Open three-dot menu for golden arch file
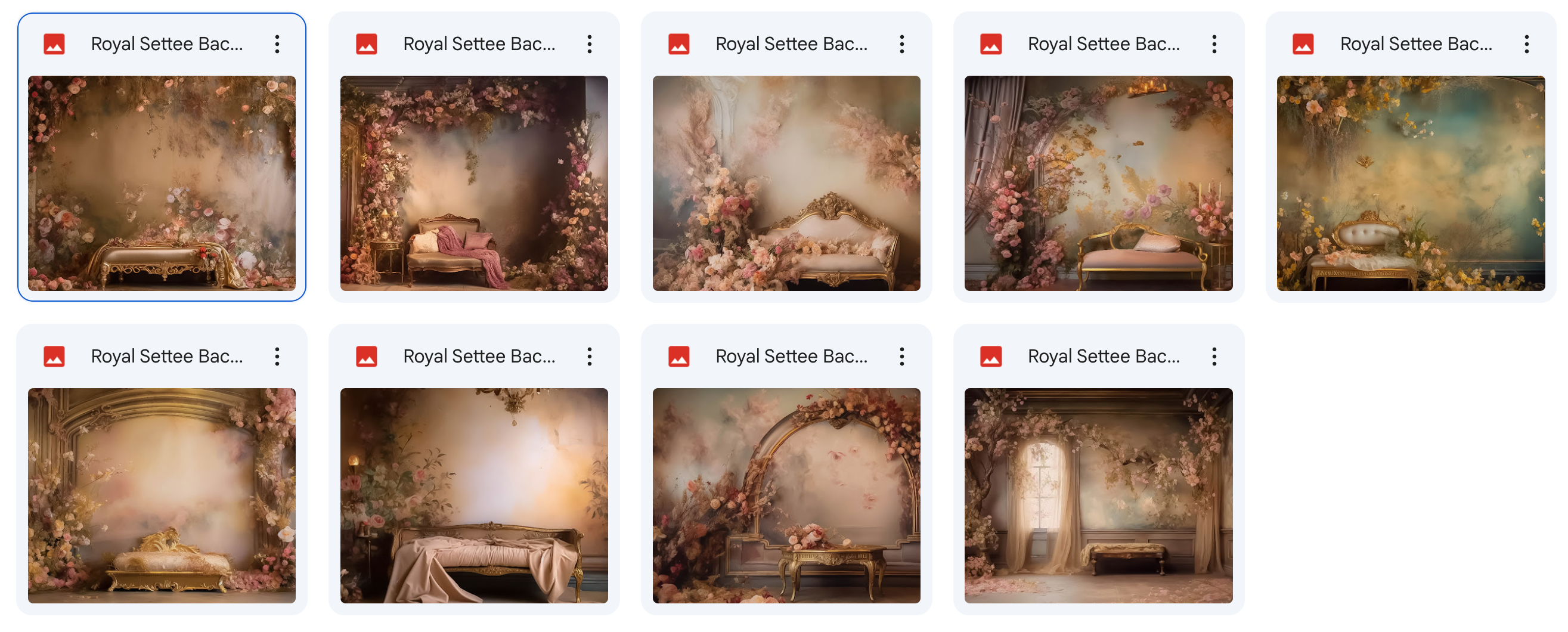1568x632 pixels. pyautogui.click(x=277, y=356)
